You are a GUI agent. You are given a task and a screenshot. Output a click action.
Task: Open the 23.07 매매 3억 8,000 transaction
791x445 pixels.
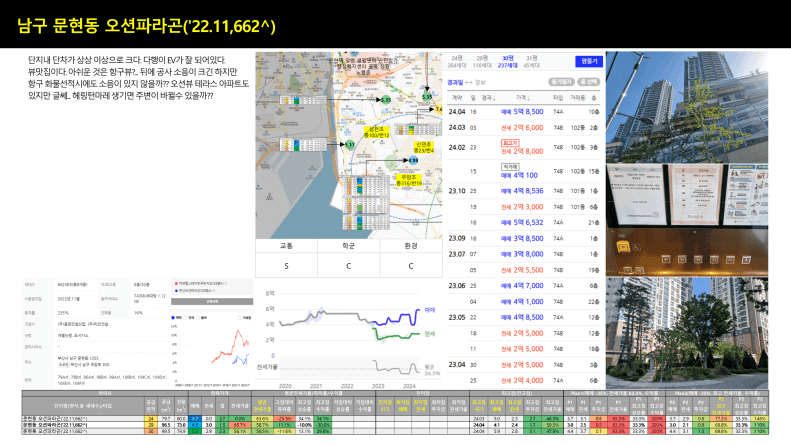[x=523, y=254]
